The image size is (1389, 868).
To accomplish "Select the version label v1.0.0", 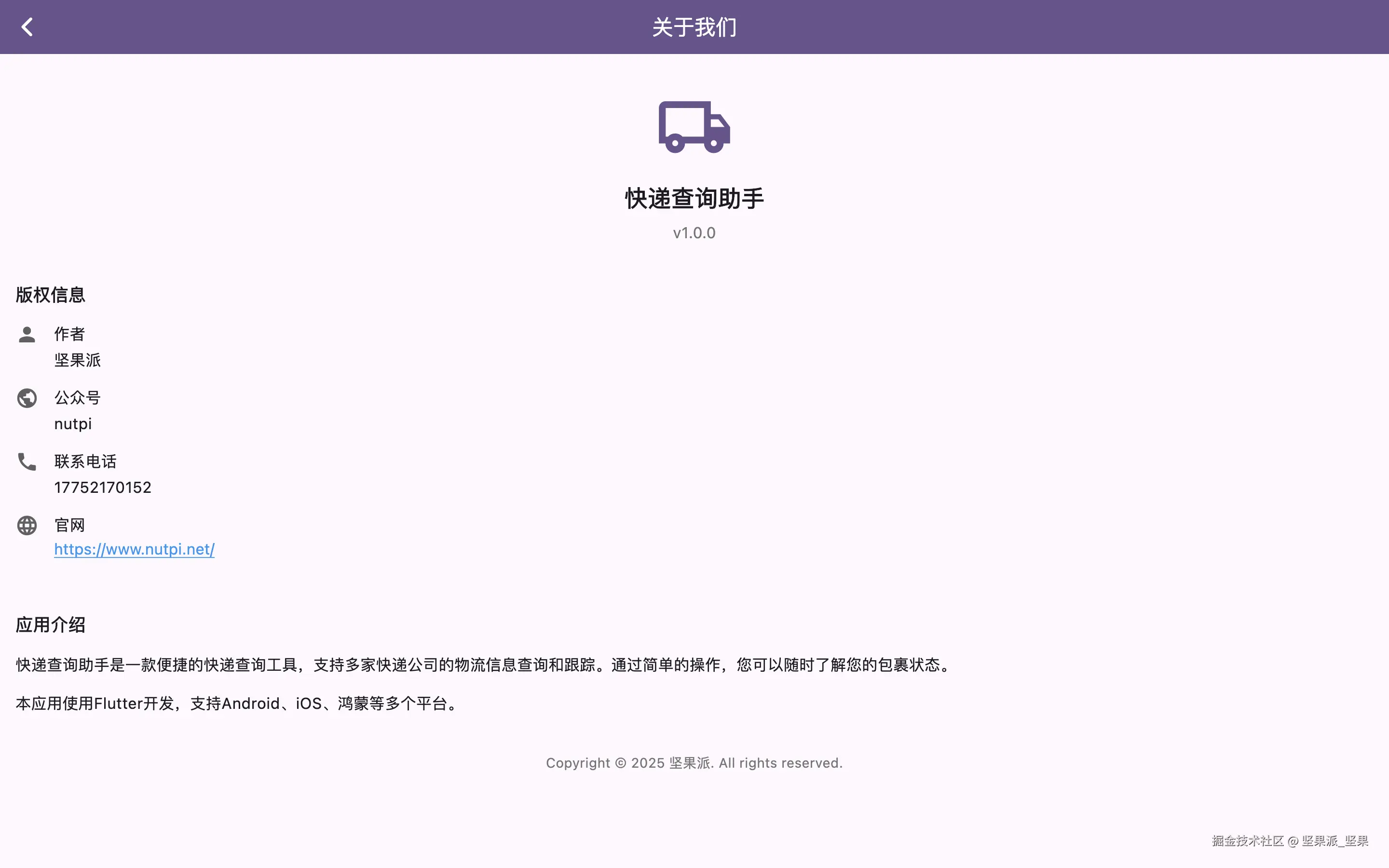I will tap(694, 232).
